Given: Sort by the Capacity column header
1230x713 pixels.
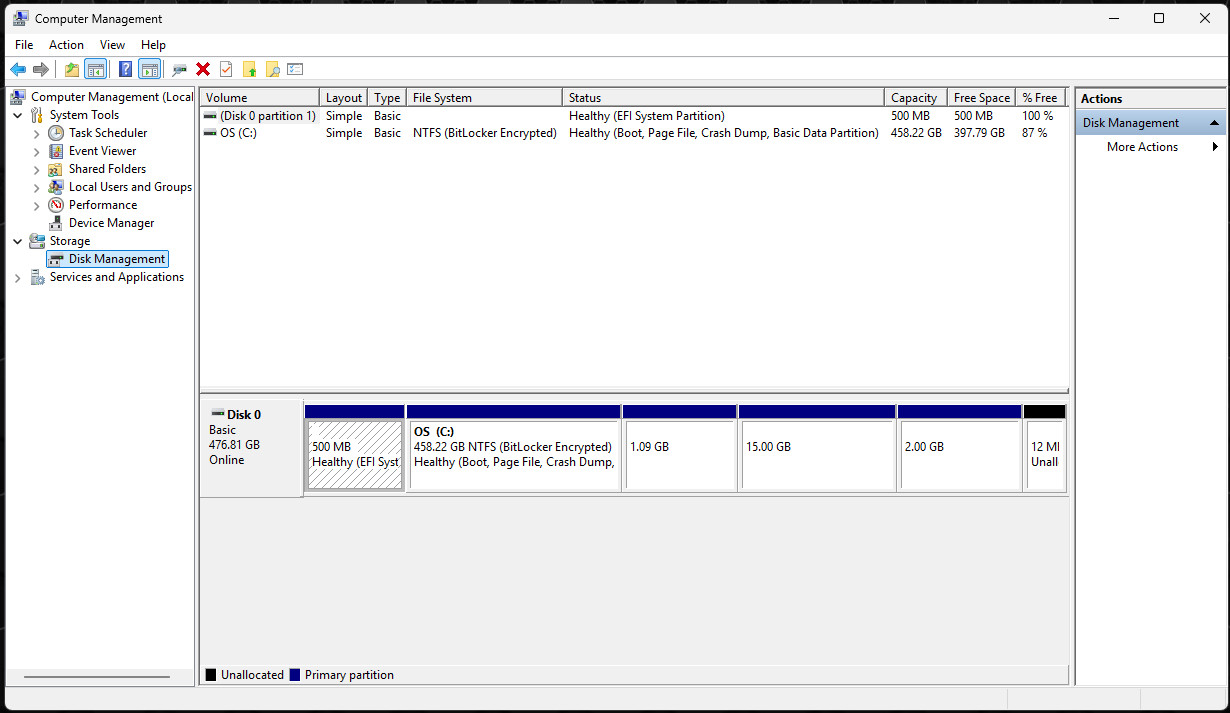Looking at the screenshot, I should coord(915,98).
